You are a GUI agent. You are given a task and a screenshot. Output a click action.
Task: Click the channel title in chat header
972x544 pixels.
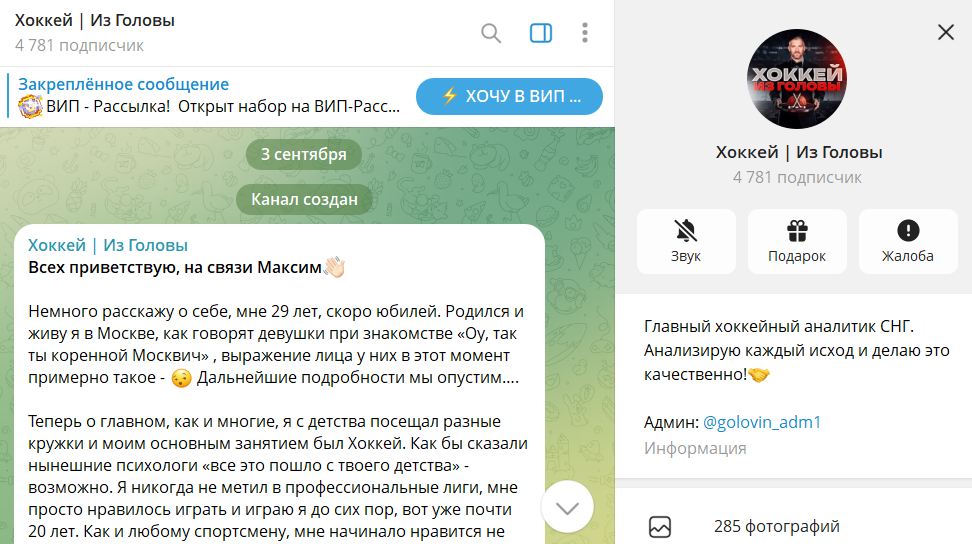point(95,20)
